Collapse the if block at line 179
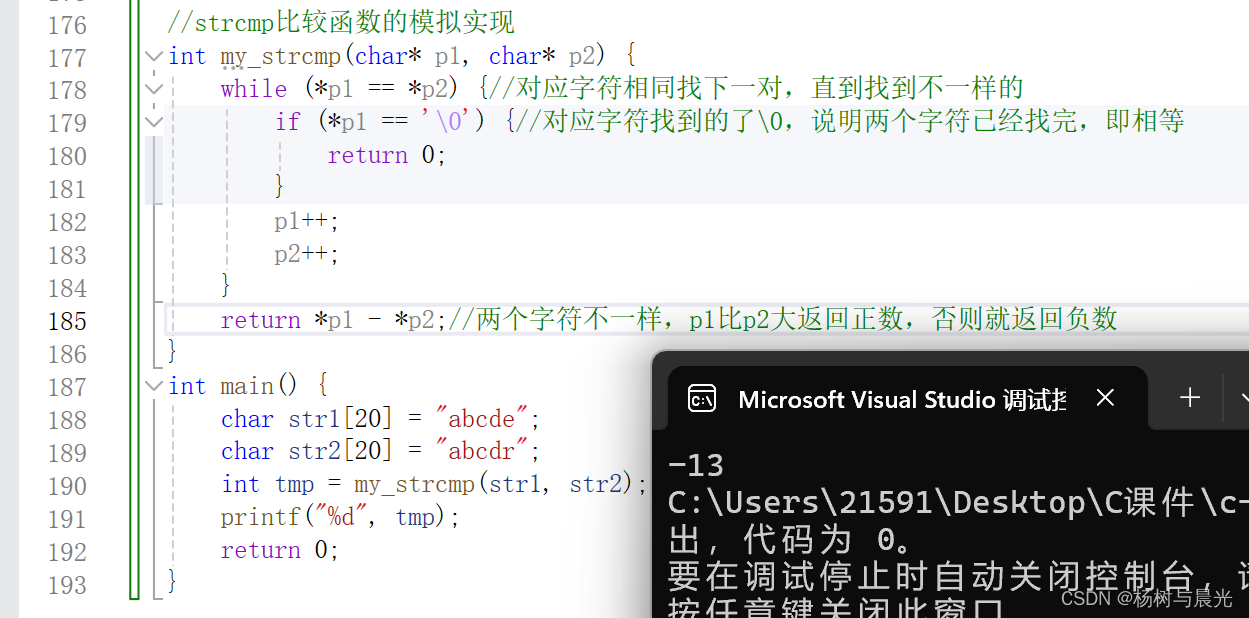The width and height of the screenshot is (1249, 618). pos(153,122)
